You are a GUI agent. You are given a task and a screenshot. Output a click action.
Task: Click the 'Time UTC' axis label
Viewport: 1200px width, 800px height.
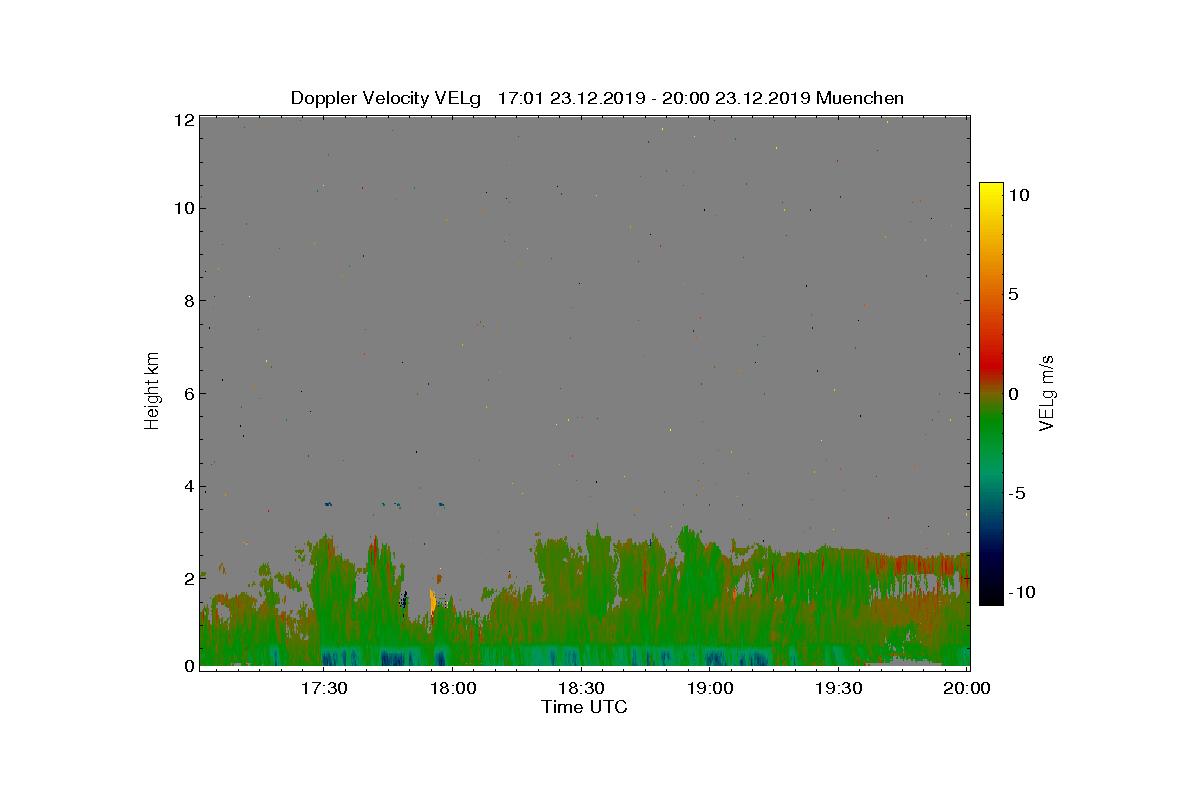pos(584,707)
